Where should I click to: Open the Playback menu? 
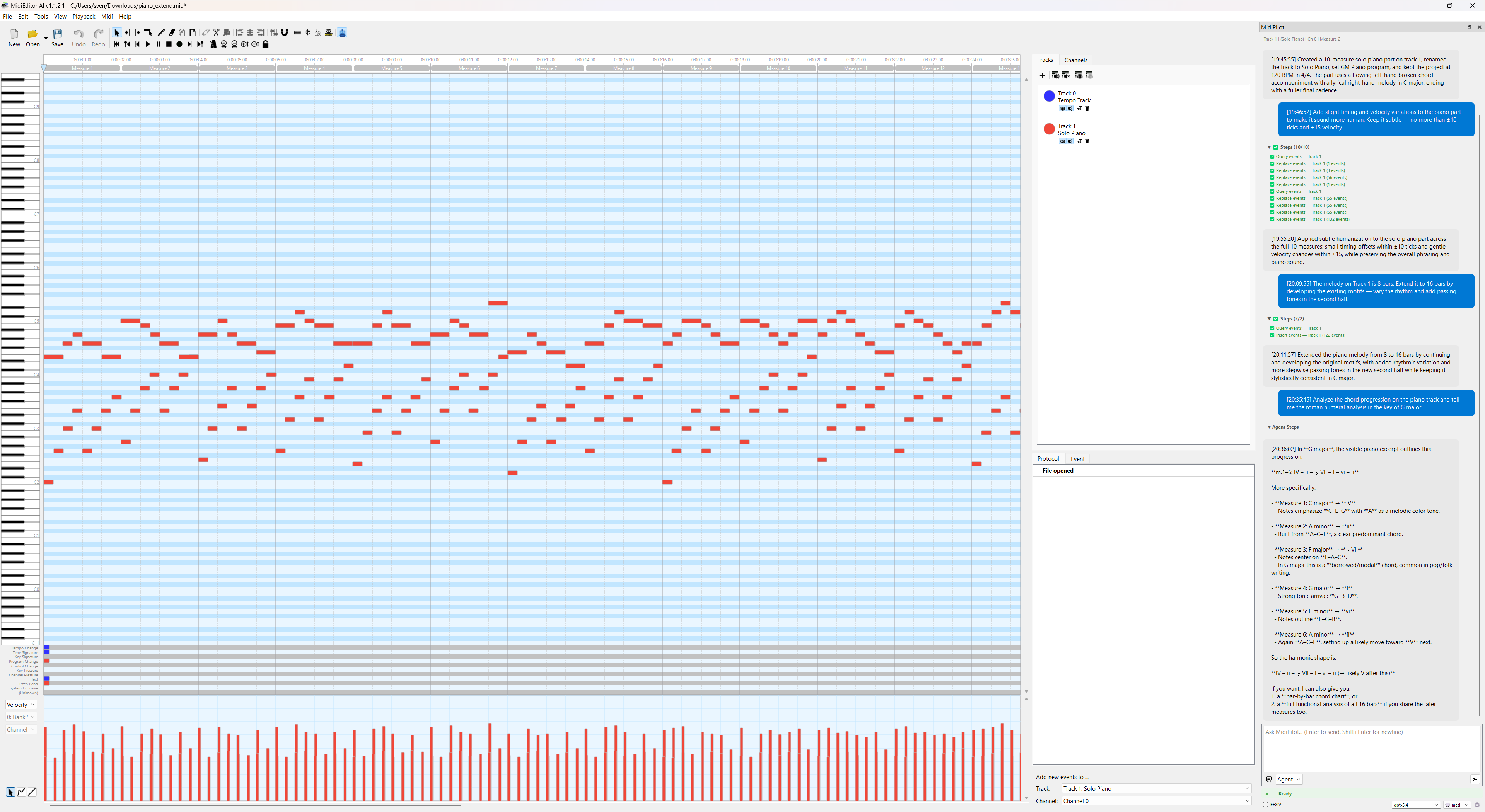click(x=84, y=16)
